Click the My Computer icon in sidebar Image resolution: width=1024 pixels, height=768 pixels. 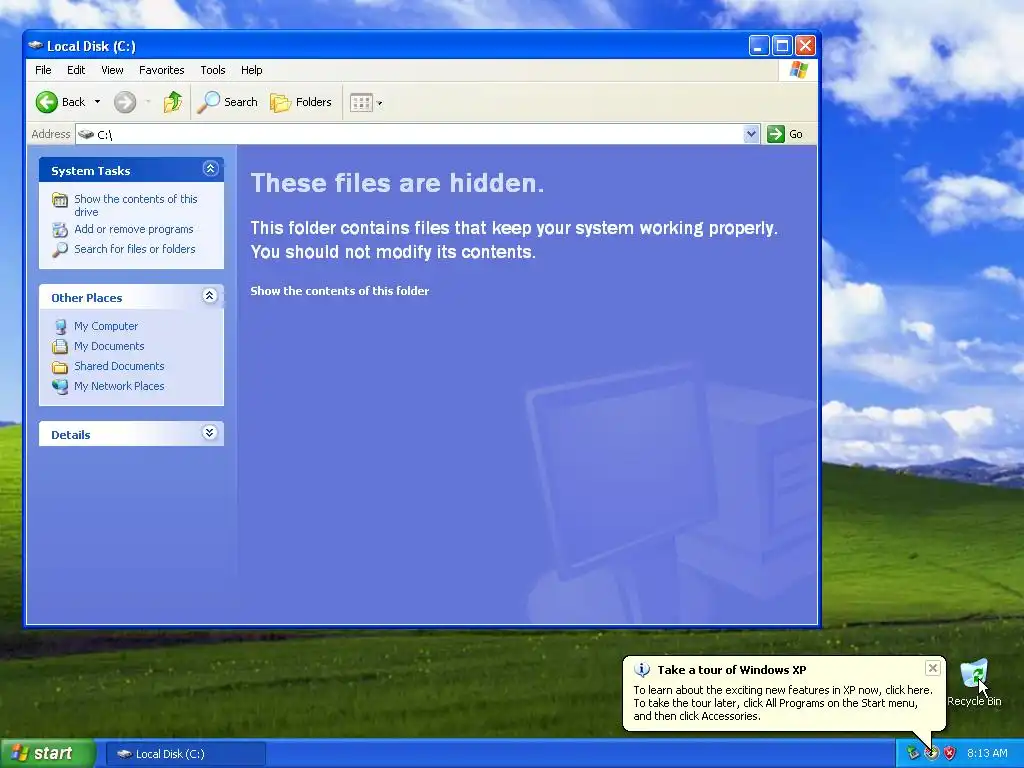[x=60, y=327]
